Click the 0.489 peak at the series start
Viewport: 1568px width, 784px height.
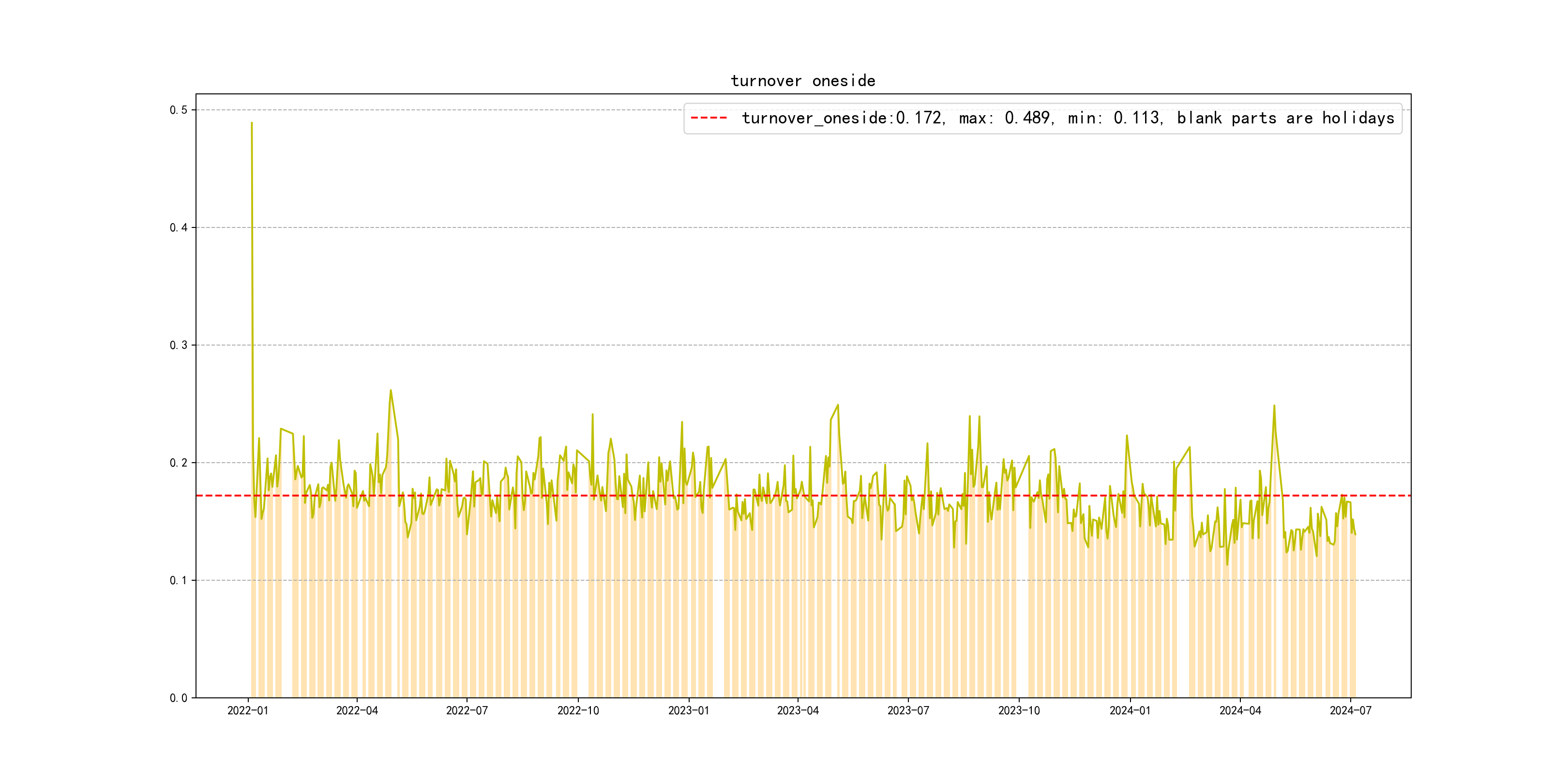point(251,123)
